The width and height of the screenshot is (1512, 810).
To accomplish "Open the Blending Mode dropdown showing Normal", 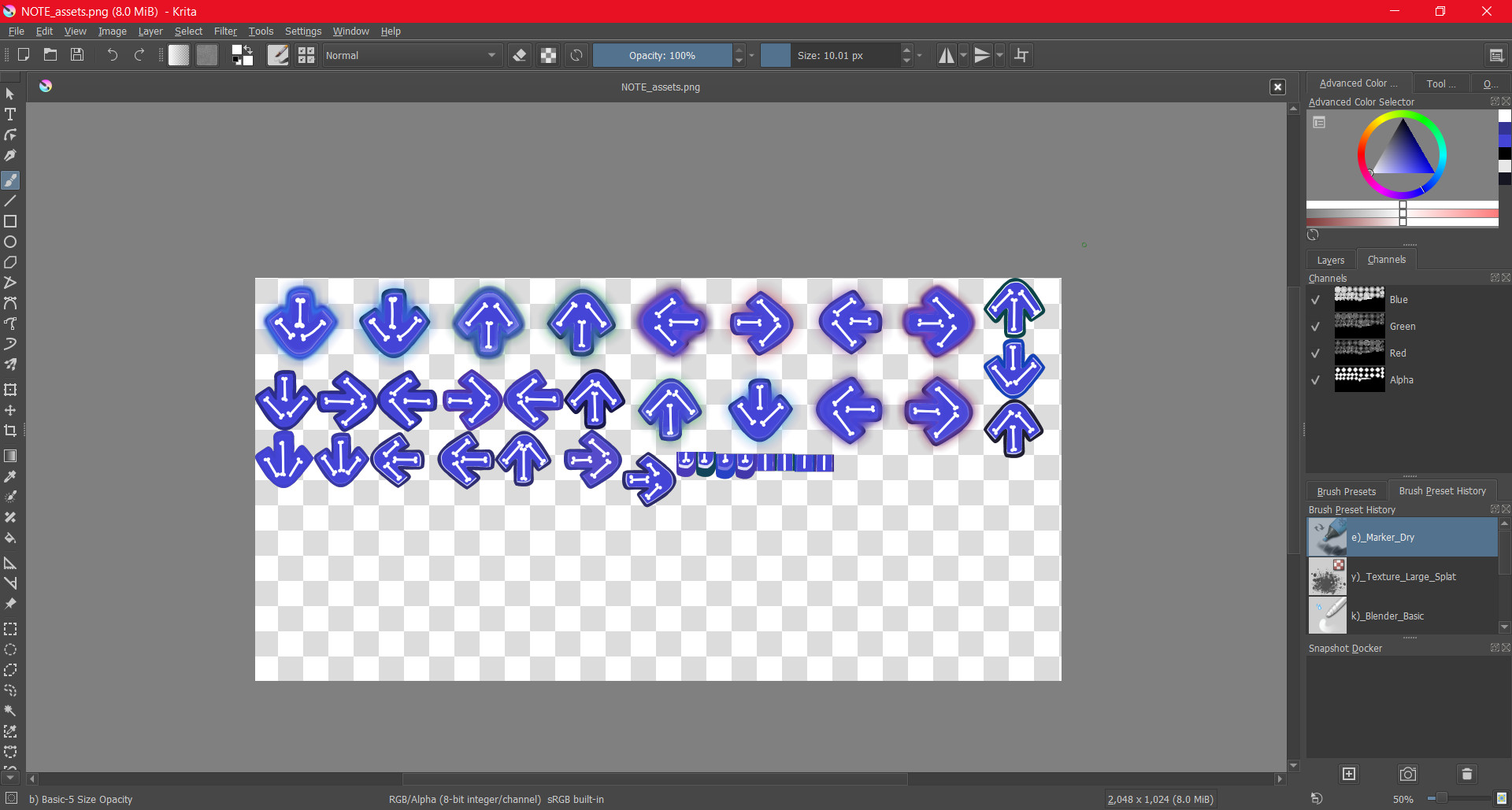I will coord(411,55).
